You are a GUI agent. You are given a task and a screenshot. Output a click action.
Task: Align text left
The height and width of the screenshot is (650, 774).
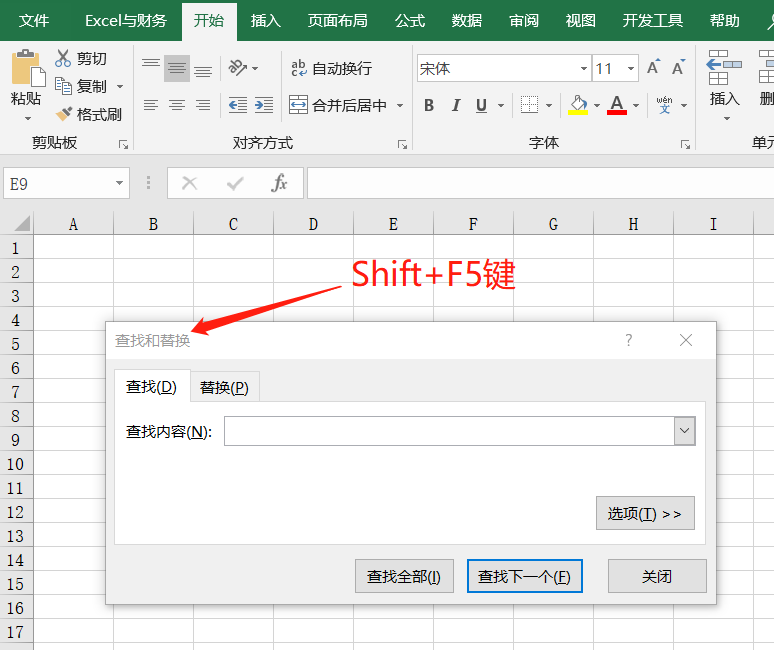(151, 105)
